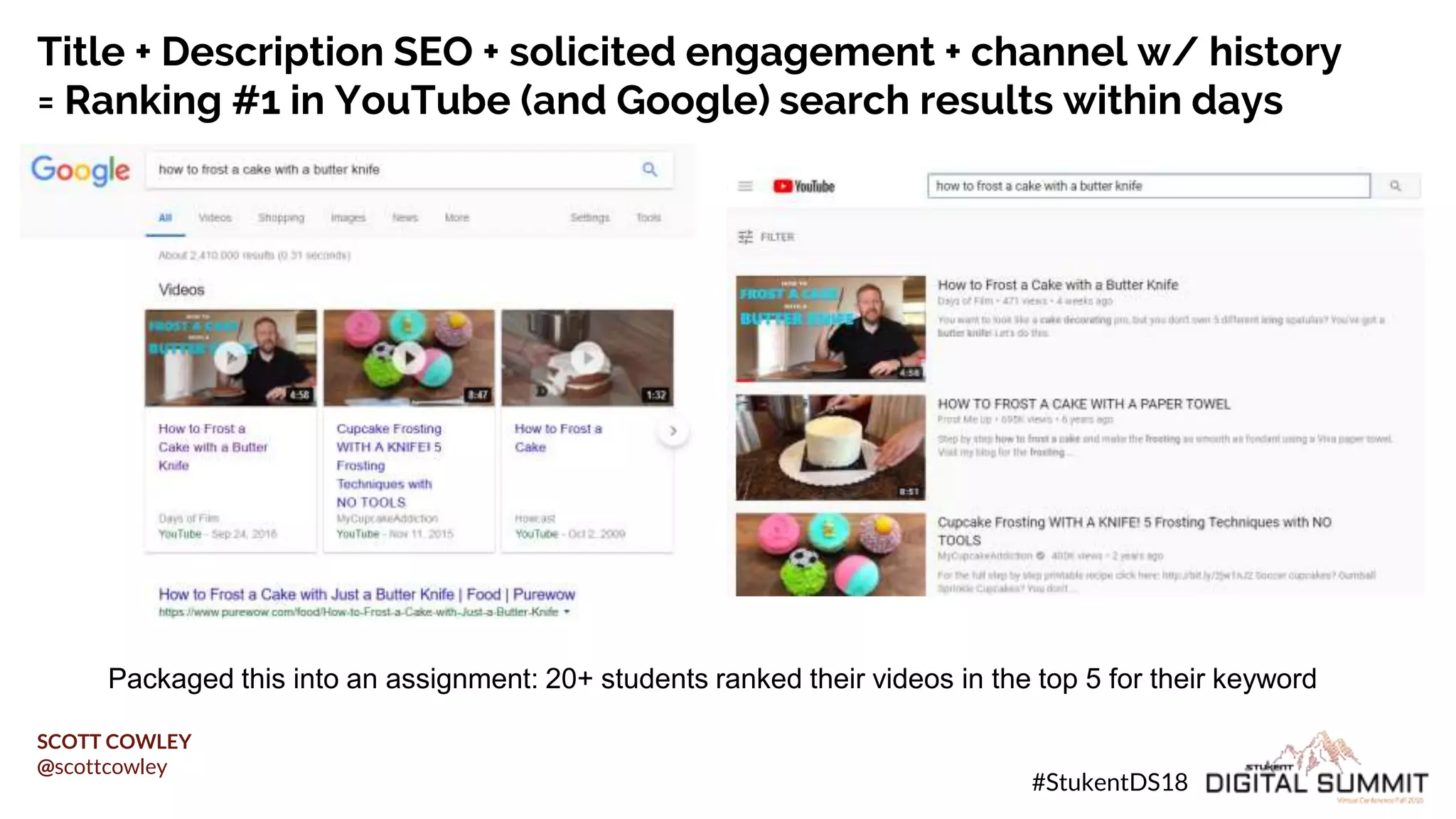
Task: Expand the Purewow URL dropdown arrow
Action: [x=567, y=611]
